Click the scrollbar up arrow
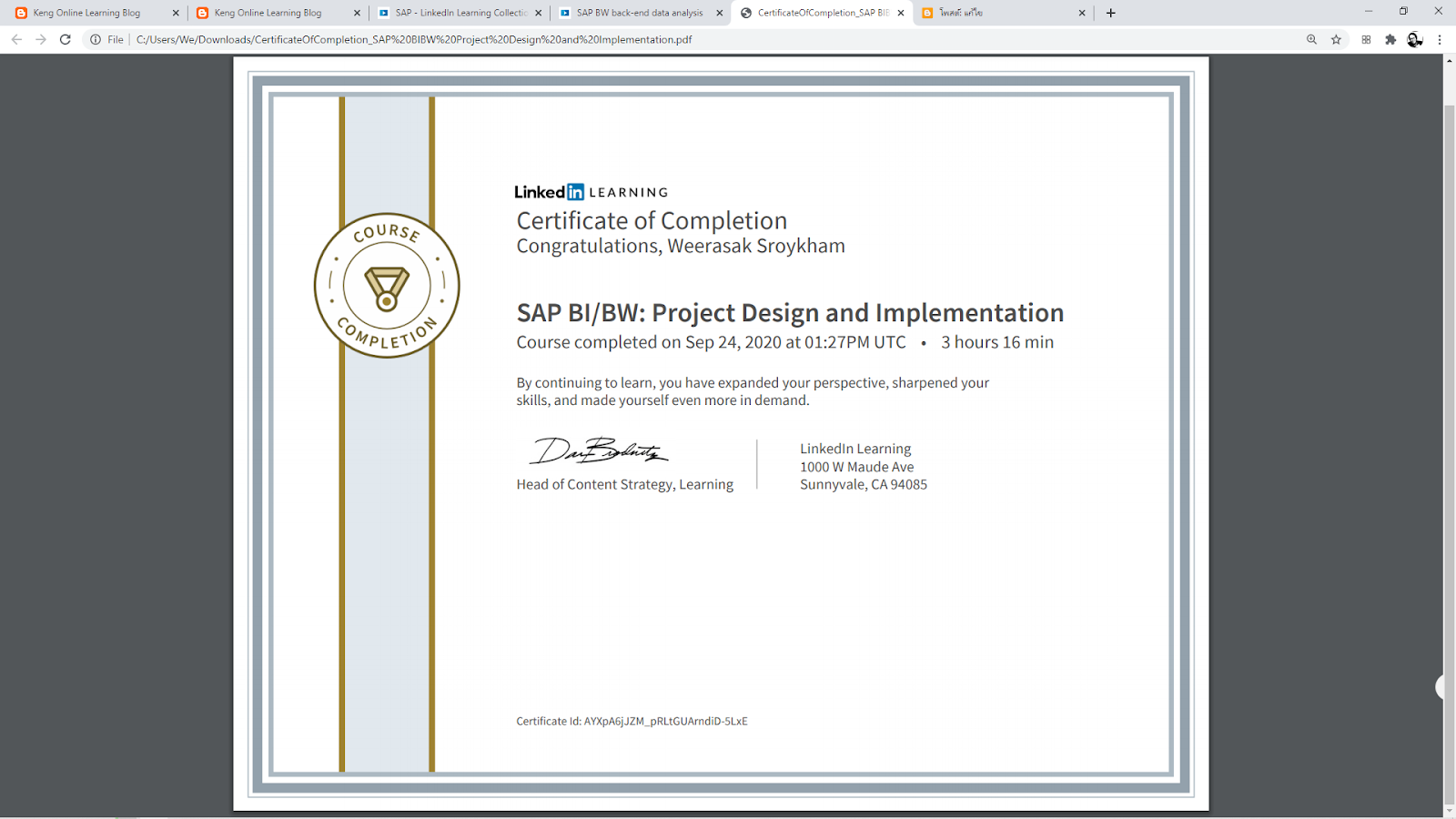Screen dimensions: 1456x819 [1449, 61]
